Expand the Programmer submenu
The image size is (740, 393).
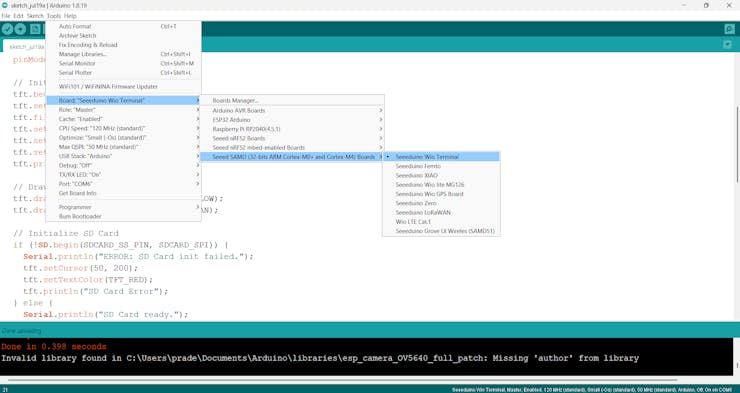pos(123,207)
